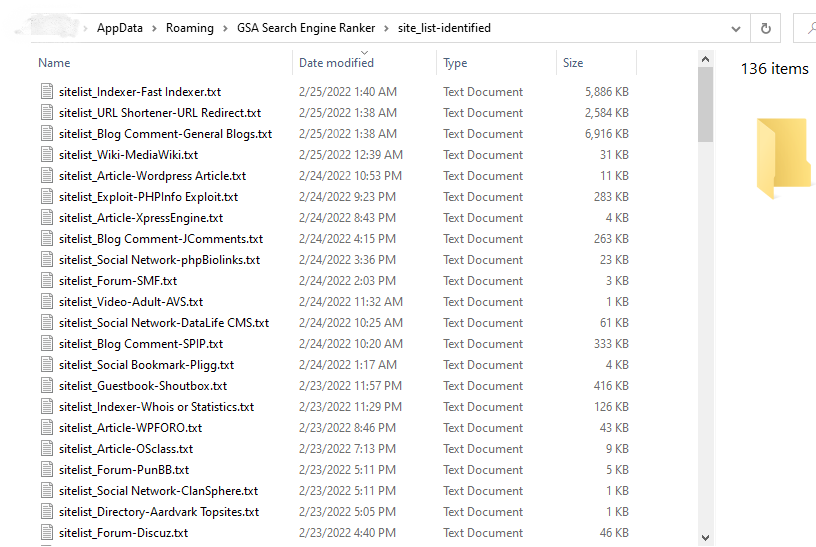Select file name sitelist_Wiki-MediaWiki.txt
The height and width of the screenshot is (547, 816).
click(x=129, y=155)
